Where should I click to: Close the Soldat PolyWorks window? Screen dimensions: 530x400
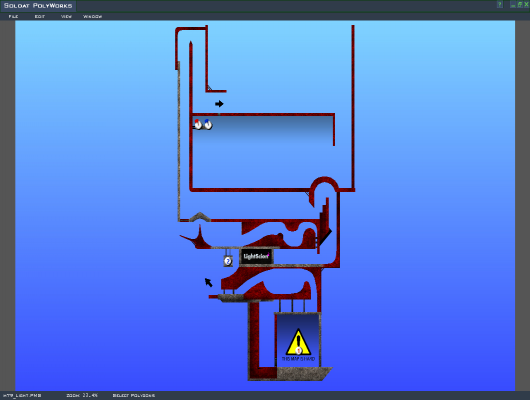click(x=526, y=4)
